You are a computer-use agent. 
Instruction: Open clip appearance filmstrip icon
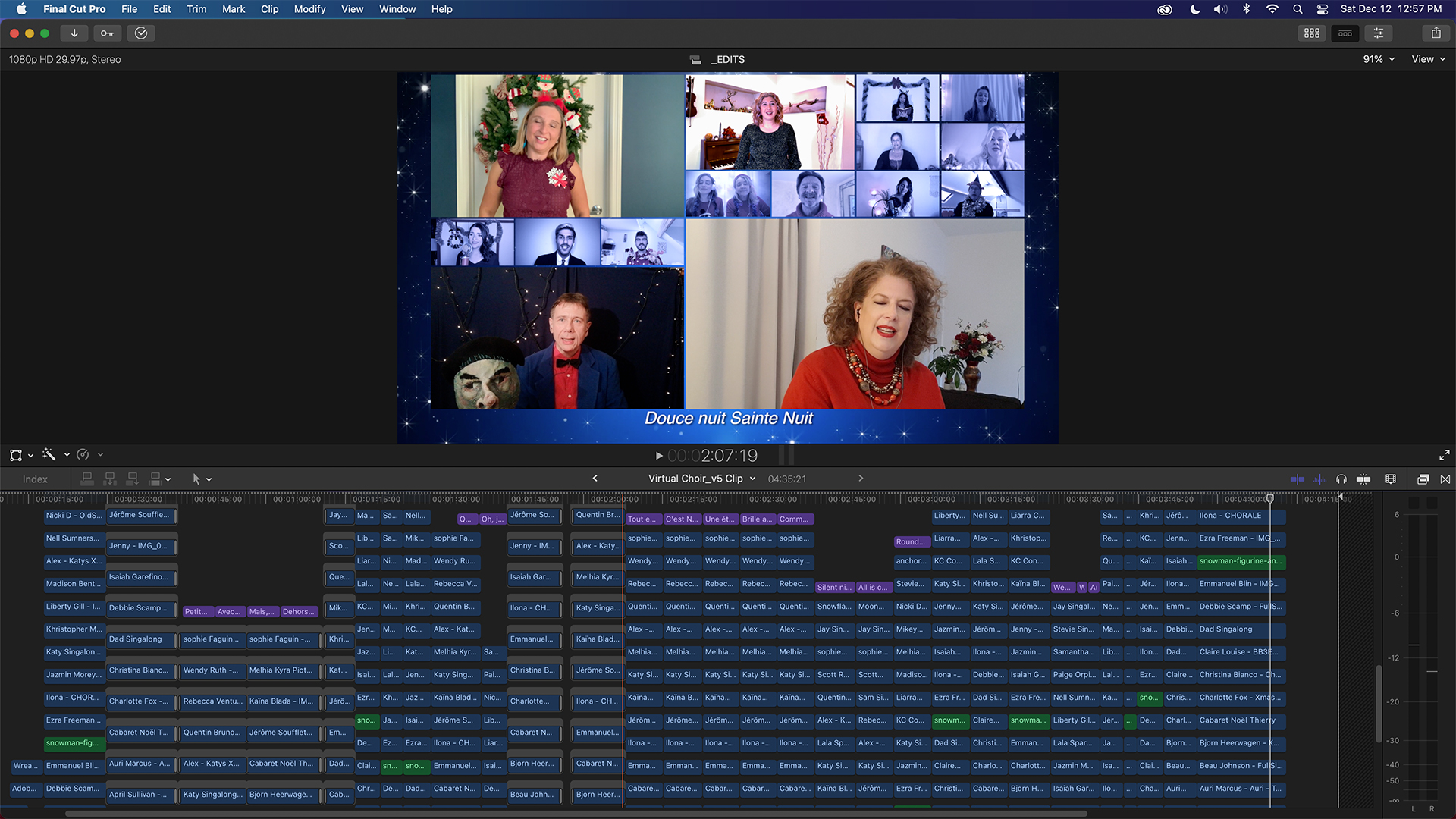pyautogui.click(x=1391, y=479)
